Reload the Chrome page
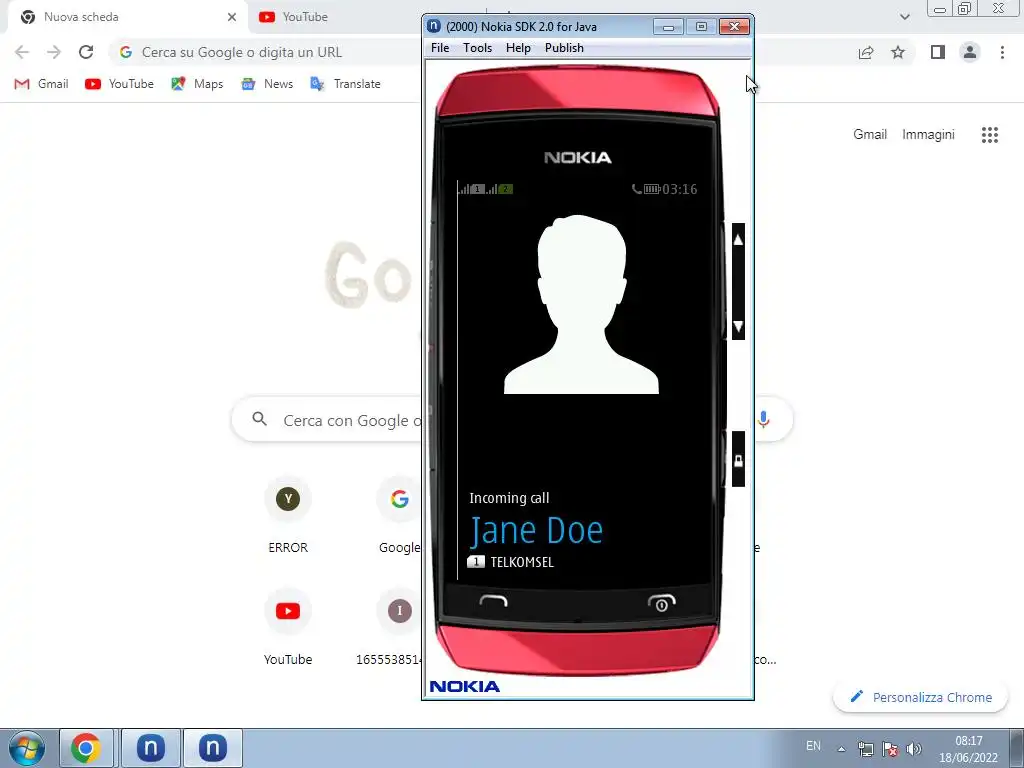 click(86, 52)
